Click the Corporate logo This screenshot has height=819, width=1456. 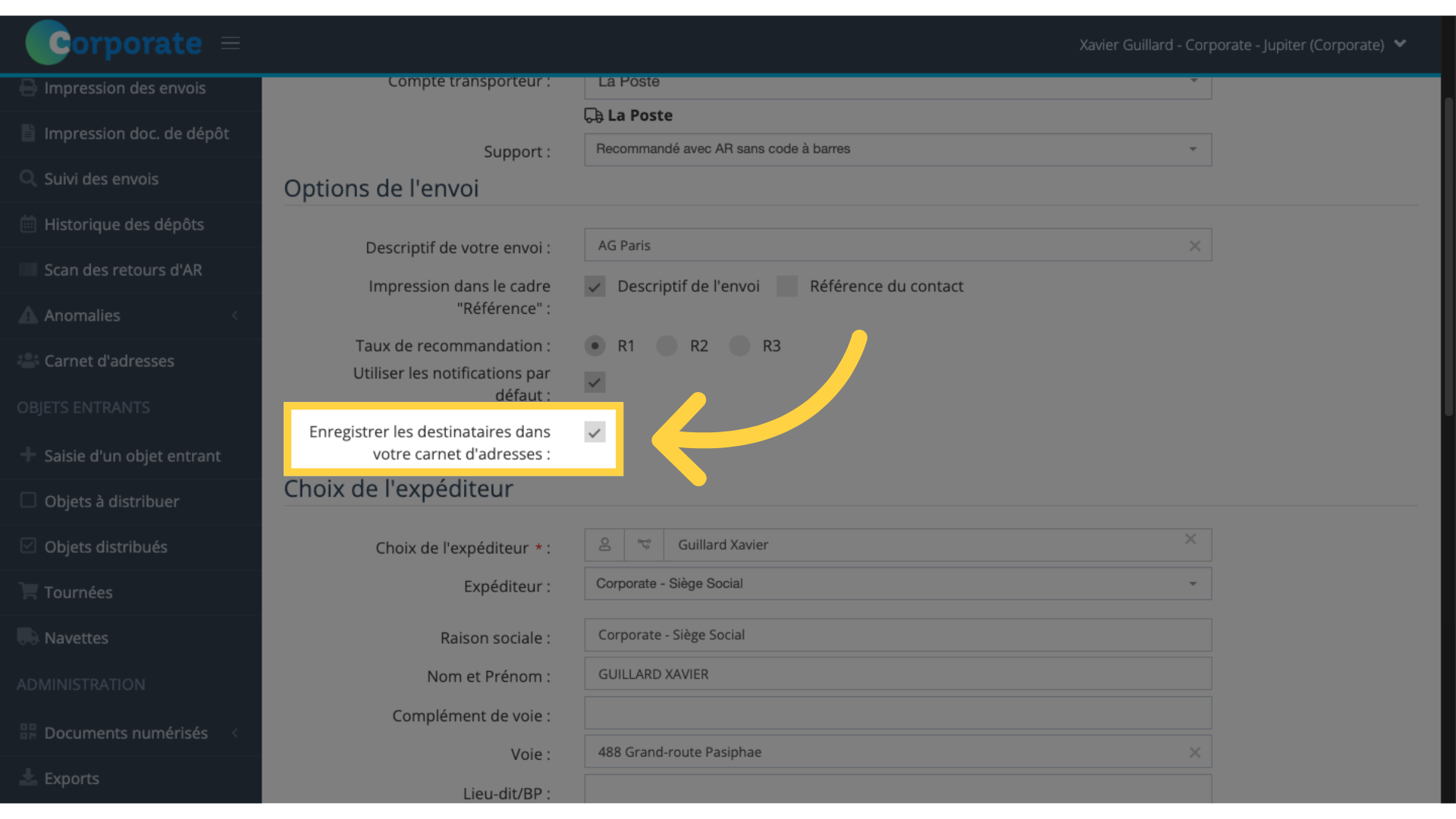[x=114, y=42]
